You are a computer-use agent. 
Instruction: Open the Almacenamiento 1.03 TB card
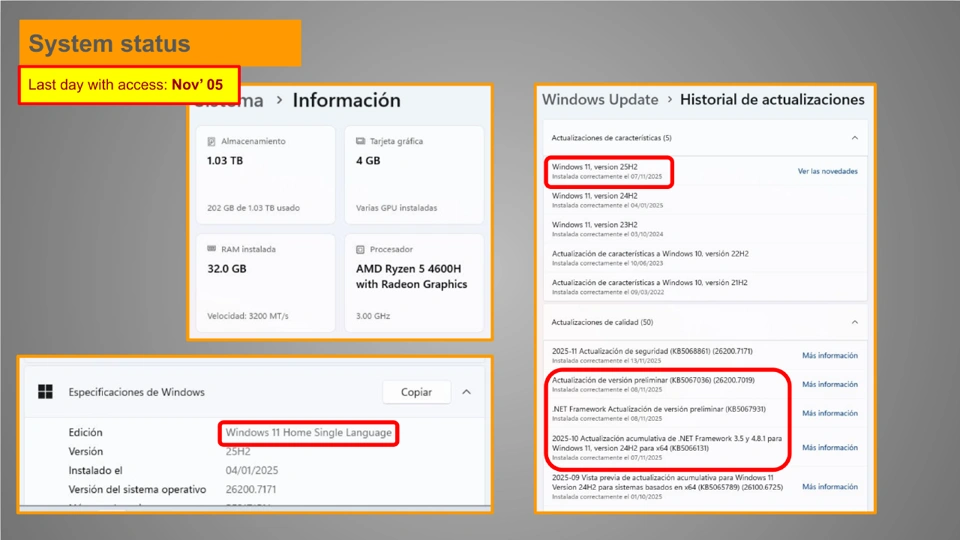pos(266,174)
